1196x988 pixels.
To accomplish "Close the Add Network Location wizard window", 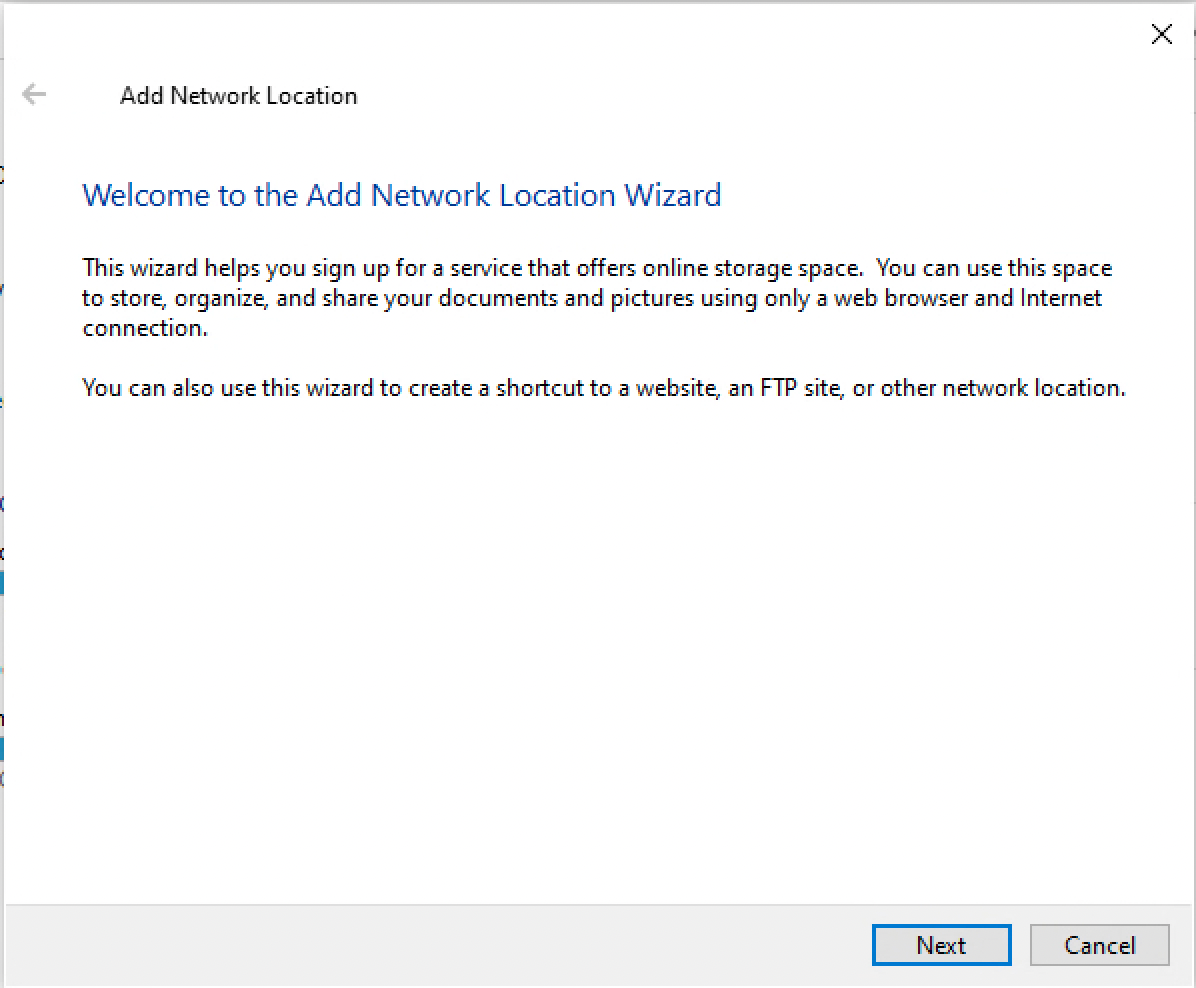I will 1161,35.
